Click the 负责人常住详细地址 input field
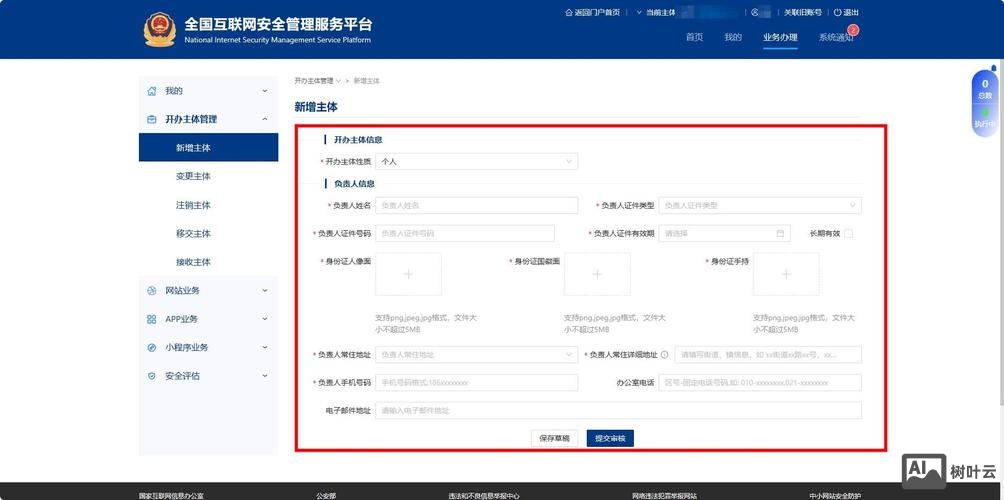Image resolution: width=1004 pixels, height=500 pixels. [768, 355]
